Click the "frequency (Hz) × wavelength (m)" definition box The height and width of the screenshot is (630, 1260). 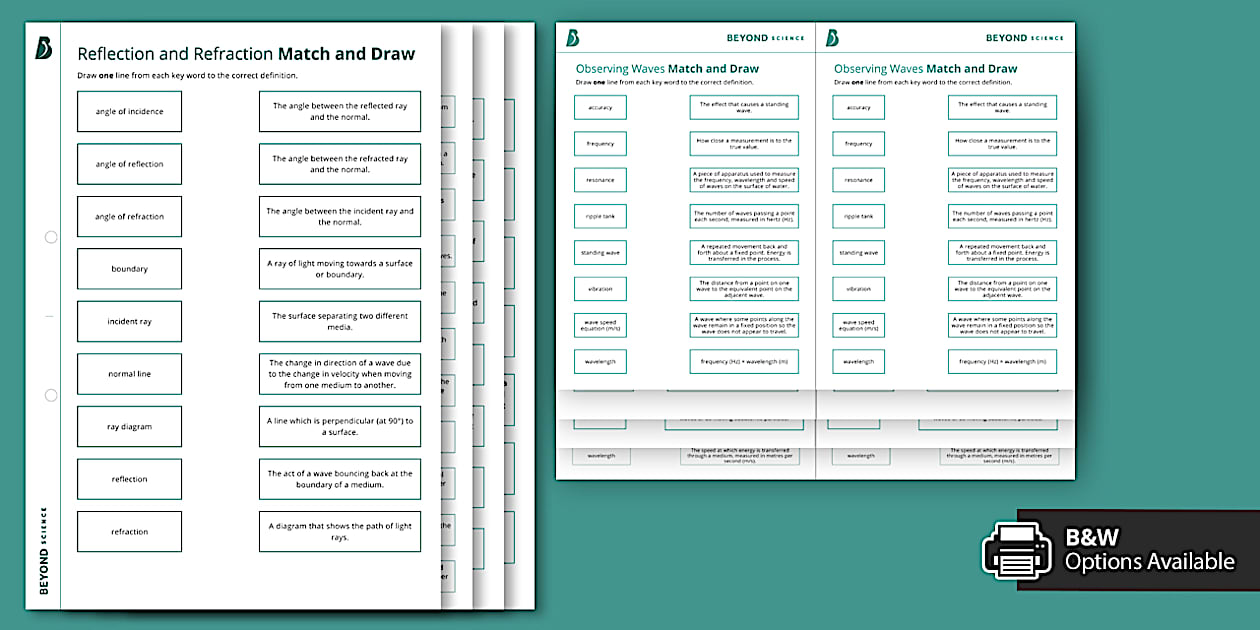pos(744,361)
